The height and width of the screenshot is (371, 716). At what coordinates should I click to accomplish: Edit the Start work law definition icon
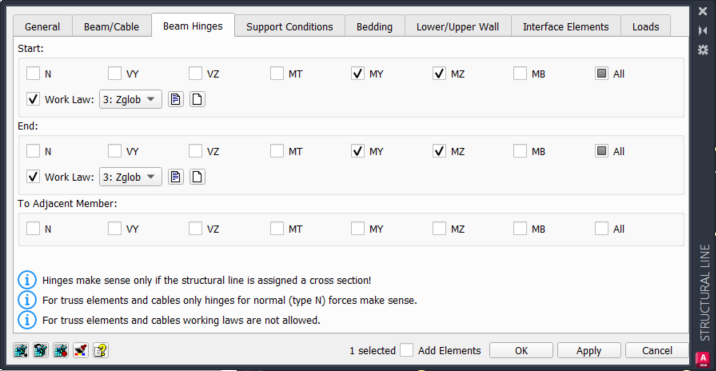pyautogui.click(x=176, y=99)
